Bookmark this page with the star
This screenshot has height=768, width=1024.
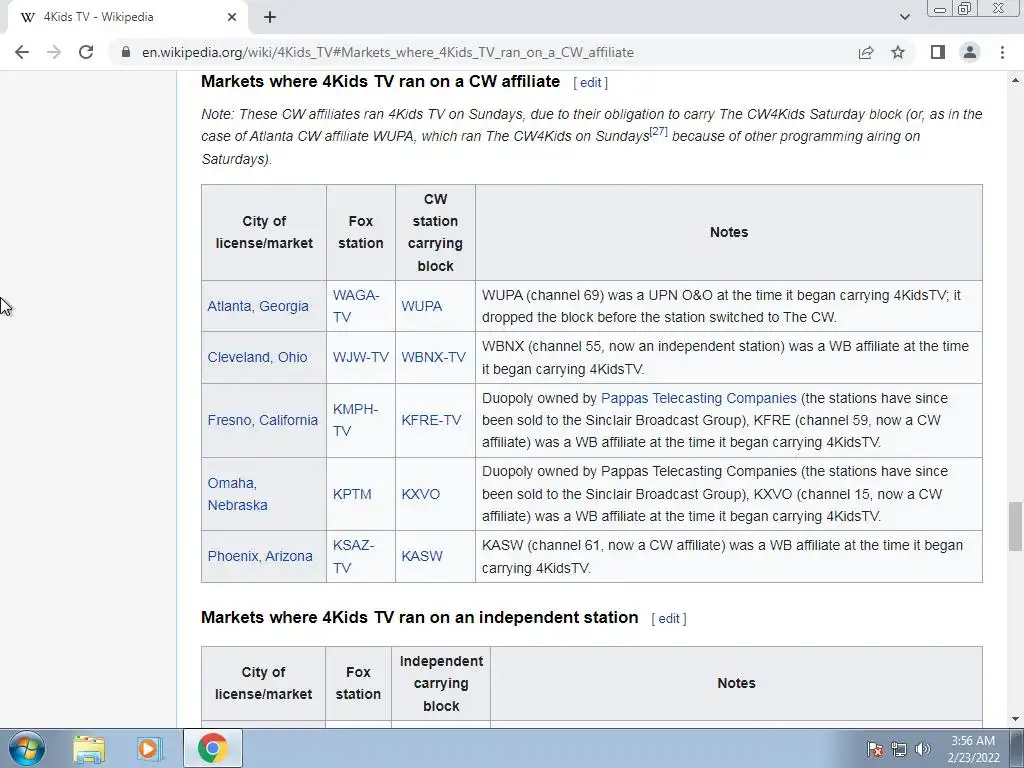[898, 52]
